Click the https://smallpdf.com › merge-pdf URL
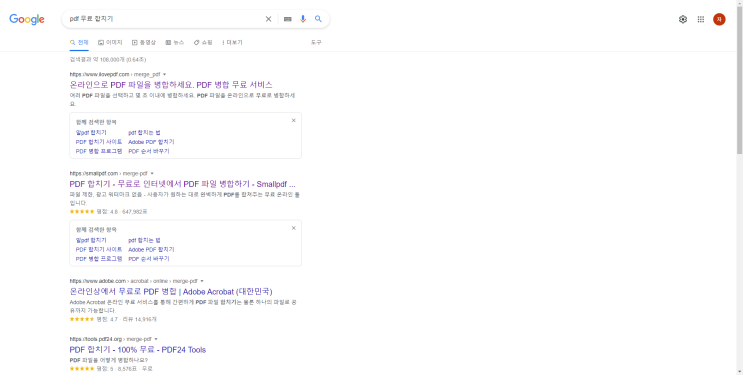This screenshot has height=375, width=743. click(109, 174)
